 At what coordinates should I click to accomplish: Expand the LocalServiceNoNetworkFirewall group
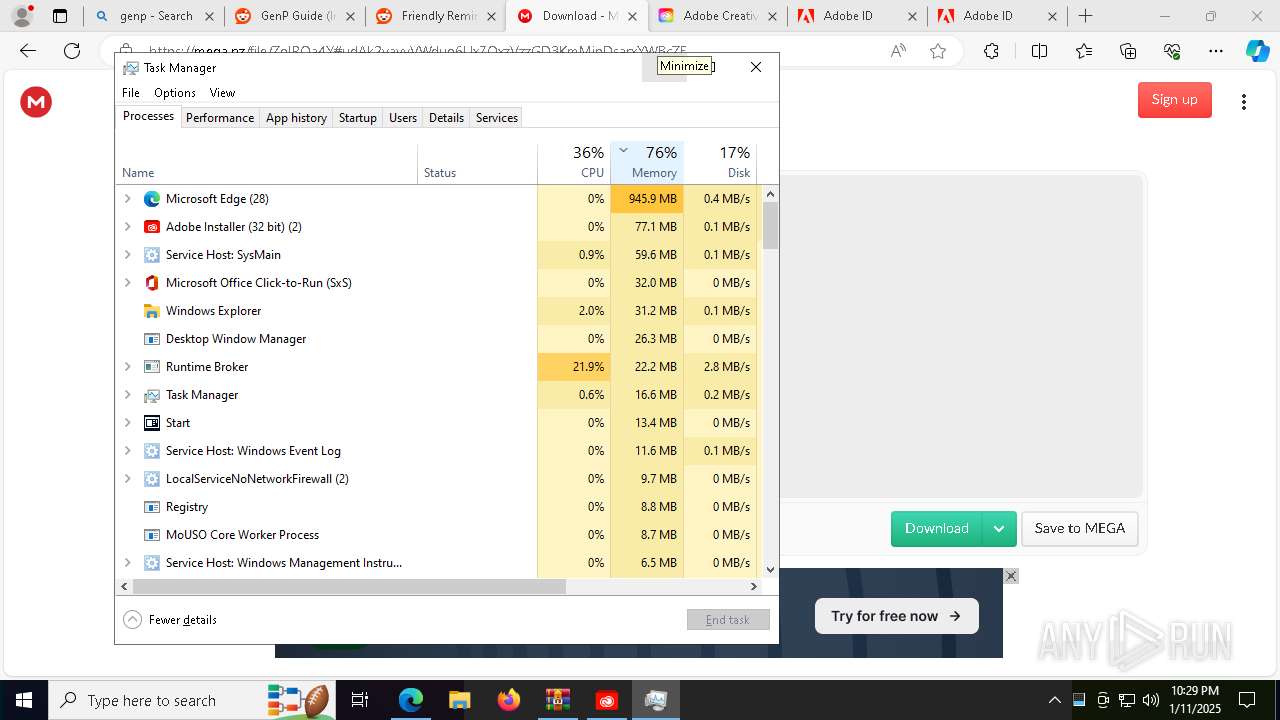click(127, 479)
